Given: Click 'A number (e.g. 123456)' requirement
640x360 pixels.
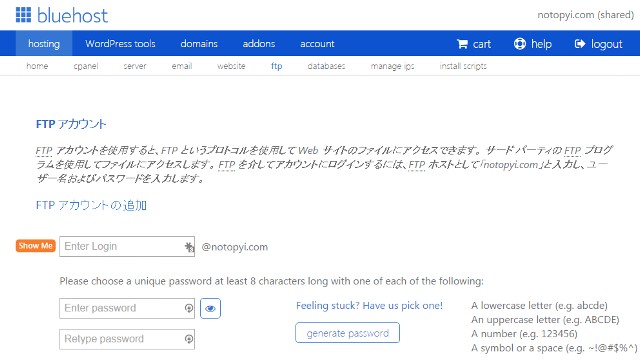Looking at the screenshot, I should (x=524, y=334).
